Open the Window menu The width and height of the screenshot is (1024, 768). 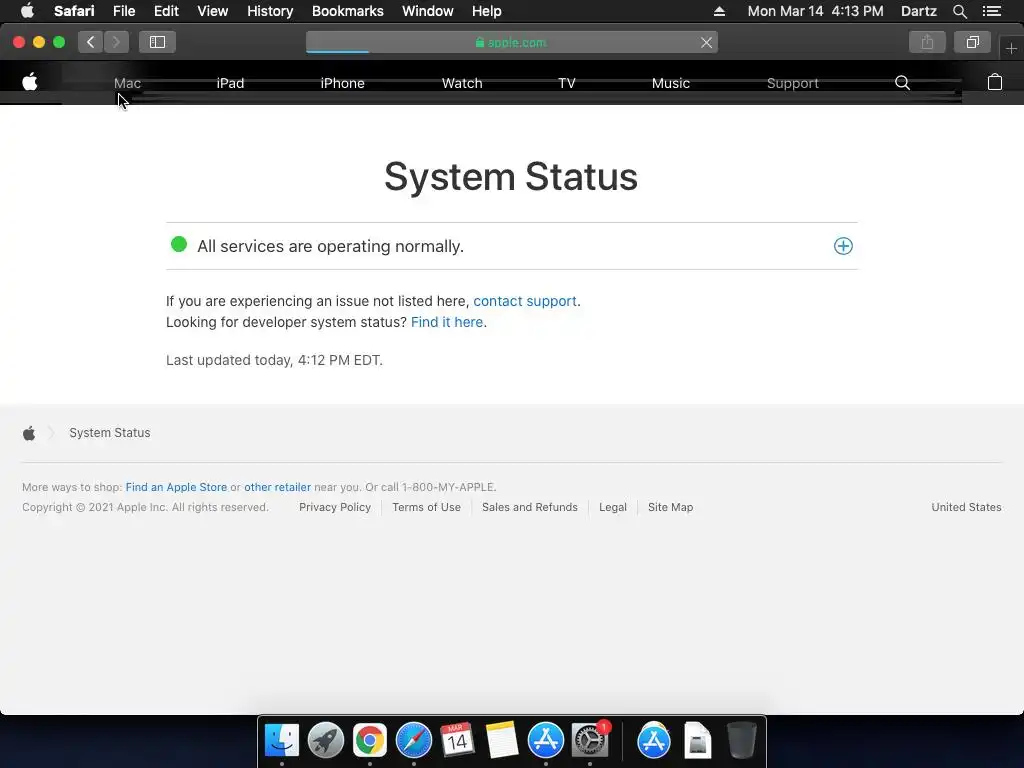427,11
